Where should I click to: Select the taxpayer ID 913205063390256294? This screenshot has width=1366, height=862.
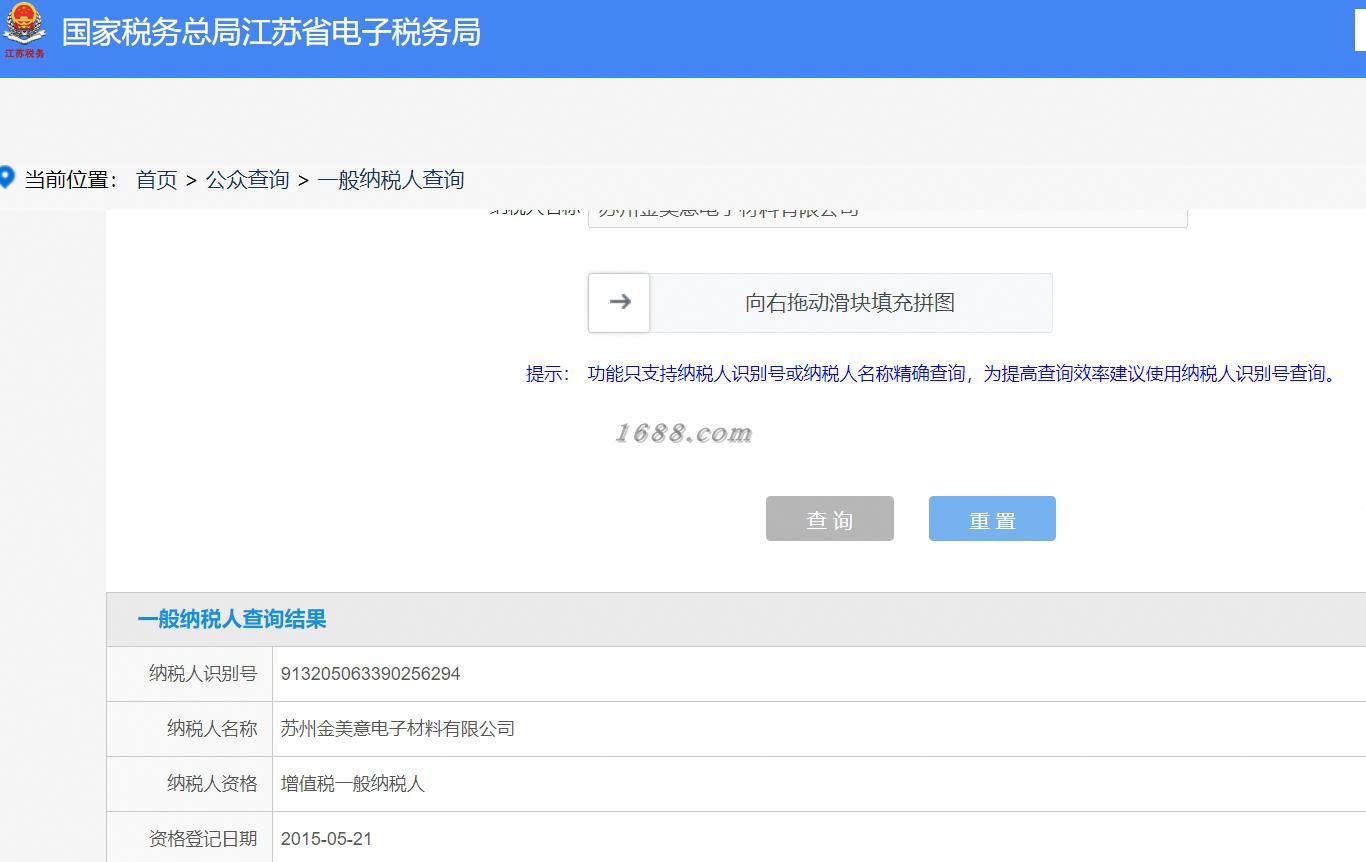click(371, 674)
